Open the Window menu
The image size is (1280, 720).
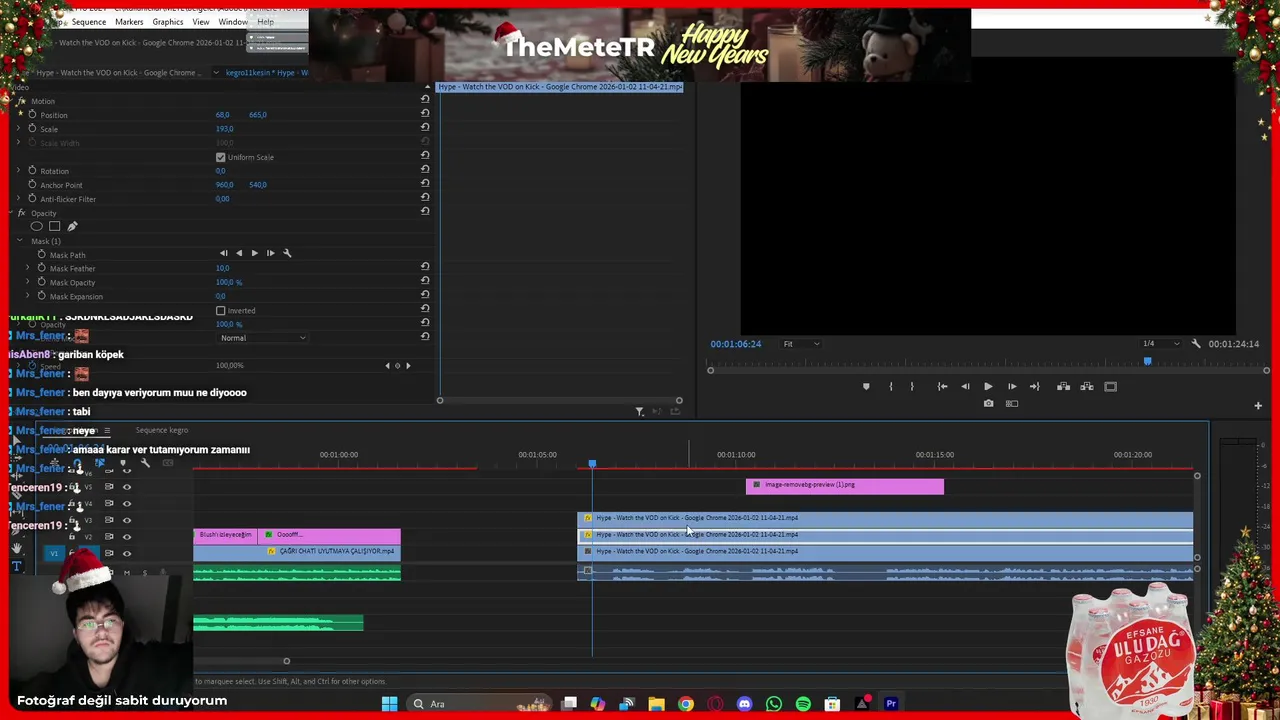[x=233, y=21]
